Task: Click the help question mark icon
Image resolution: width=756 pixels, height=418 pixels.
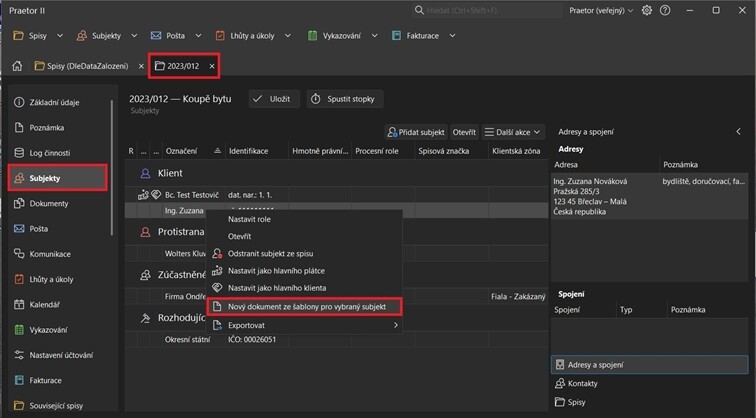Action: [x=665, y=10]
